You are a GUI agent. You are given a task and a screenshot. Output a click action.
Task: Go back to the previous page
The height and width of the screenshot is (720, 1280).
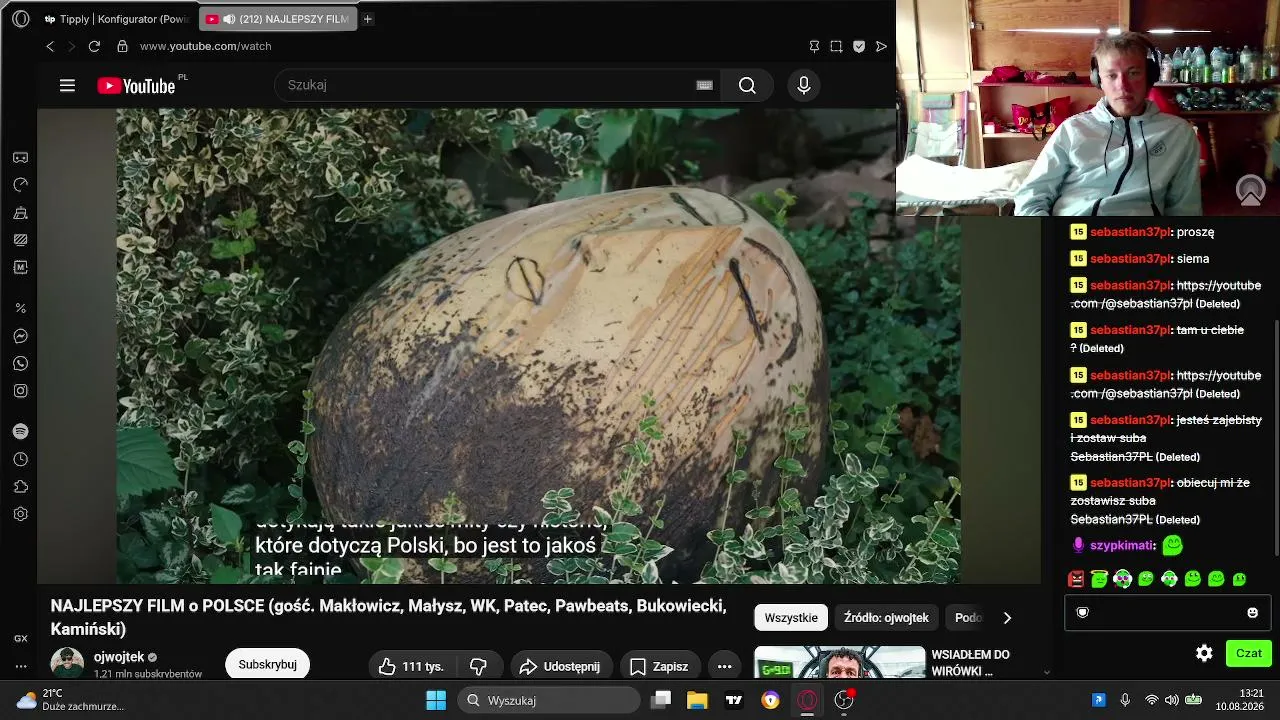[x=50, y=46]
